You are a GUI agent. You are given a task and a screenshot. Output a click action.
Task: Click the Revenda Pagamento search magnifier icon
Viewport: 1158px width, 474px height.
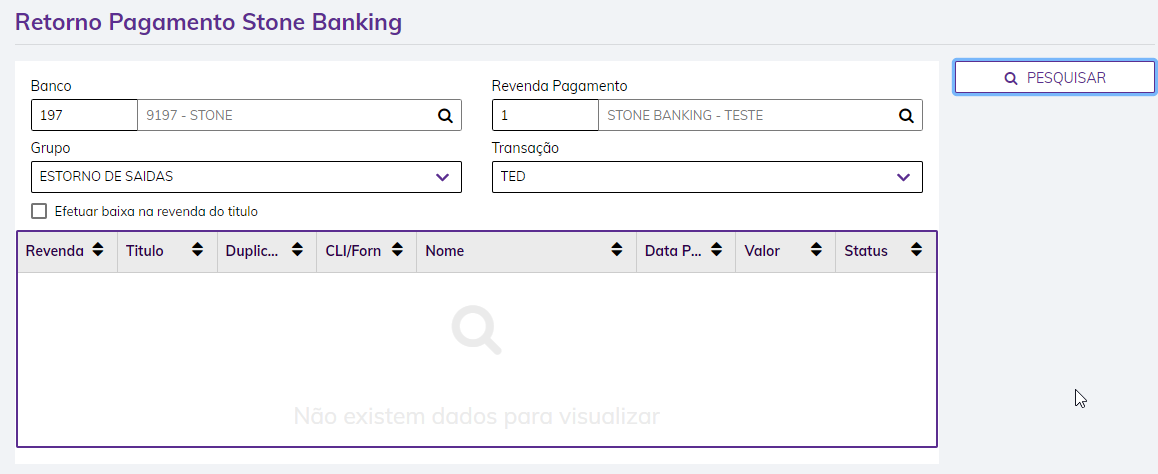906,115
